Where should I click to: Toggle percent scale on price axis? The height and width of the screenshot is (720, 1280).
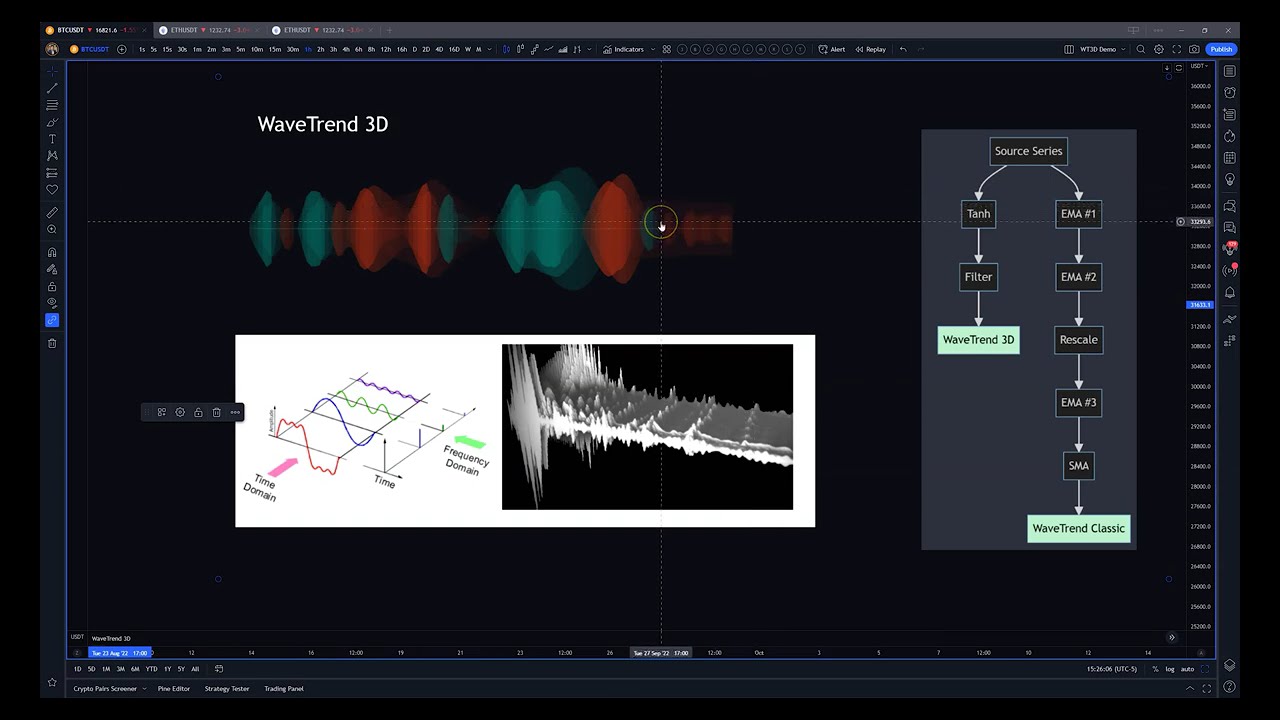[1155, 669]
